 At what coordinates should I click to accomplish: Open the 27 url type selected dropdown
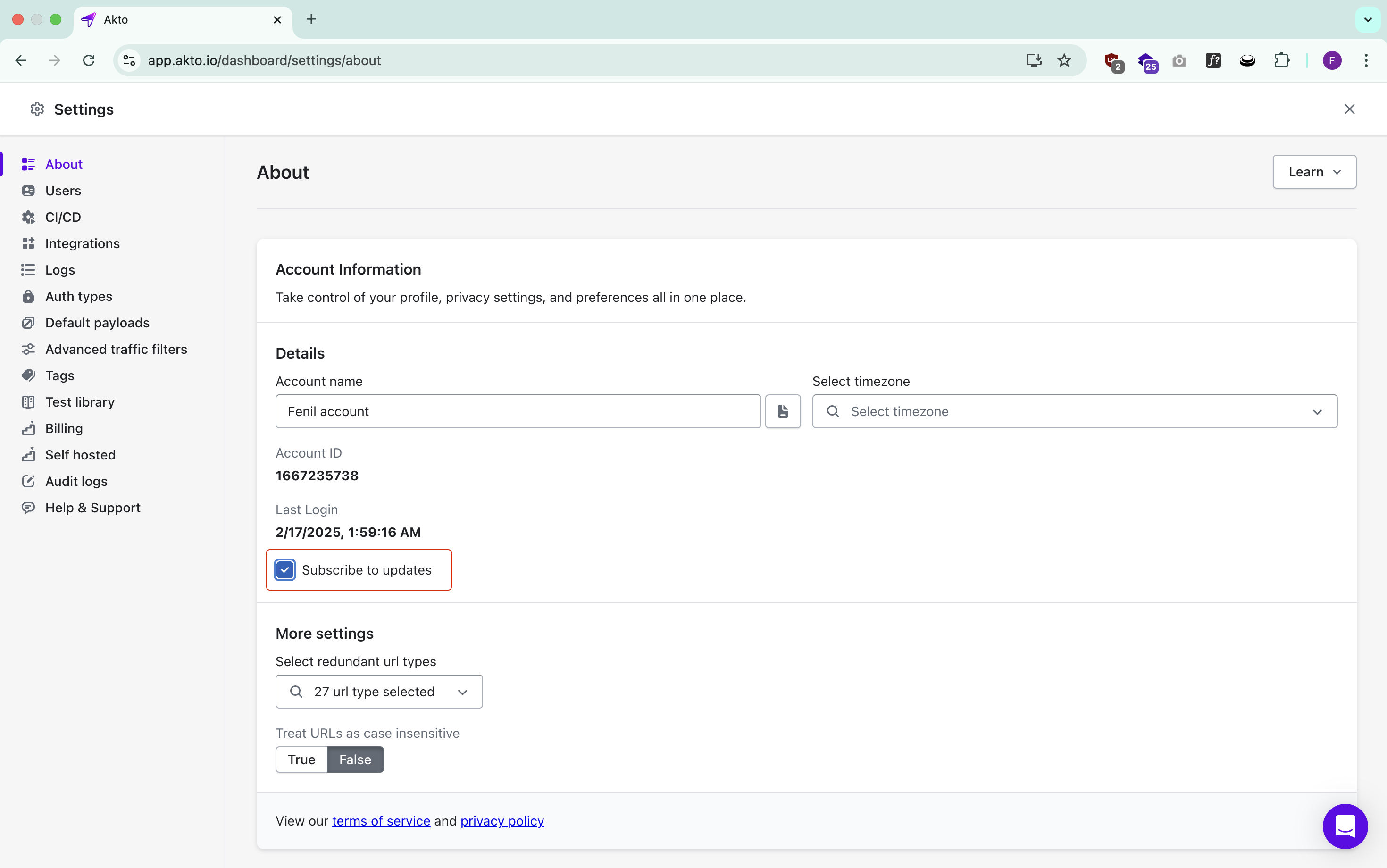point(379,691)
